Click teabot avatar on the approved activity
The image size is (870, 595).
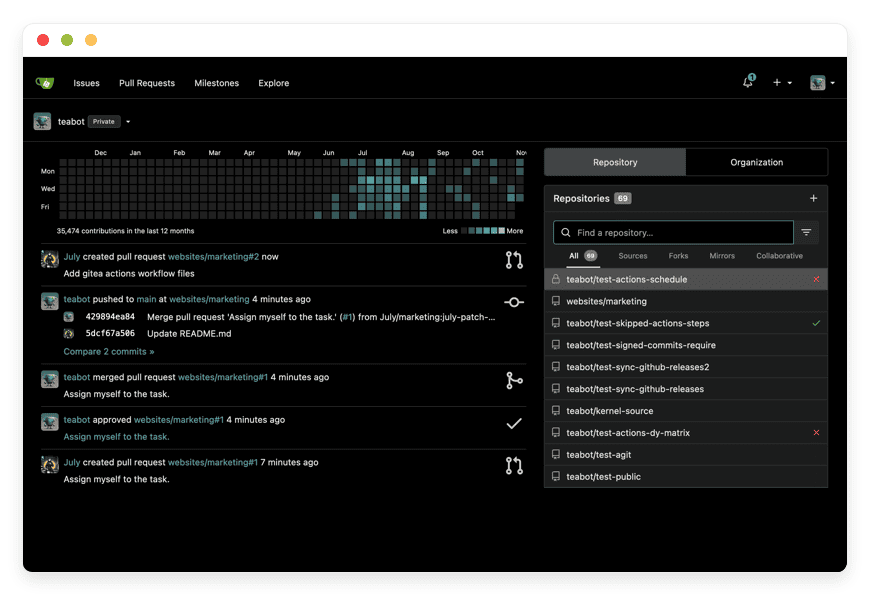point(50,422)
